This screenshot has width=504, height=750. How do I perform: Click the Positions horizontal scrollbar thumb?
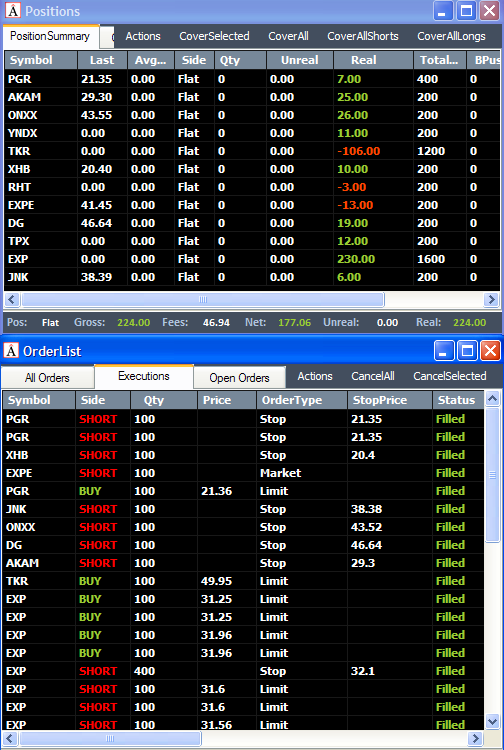click(203, 299)
